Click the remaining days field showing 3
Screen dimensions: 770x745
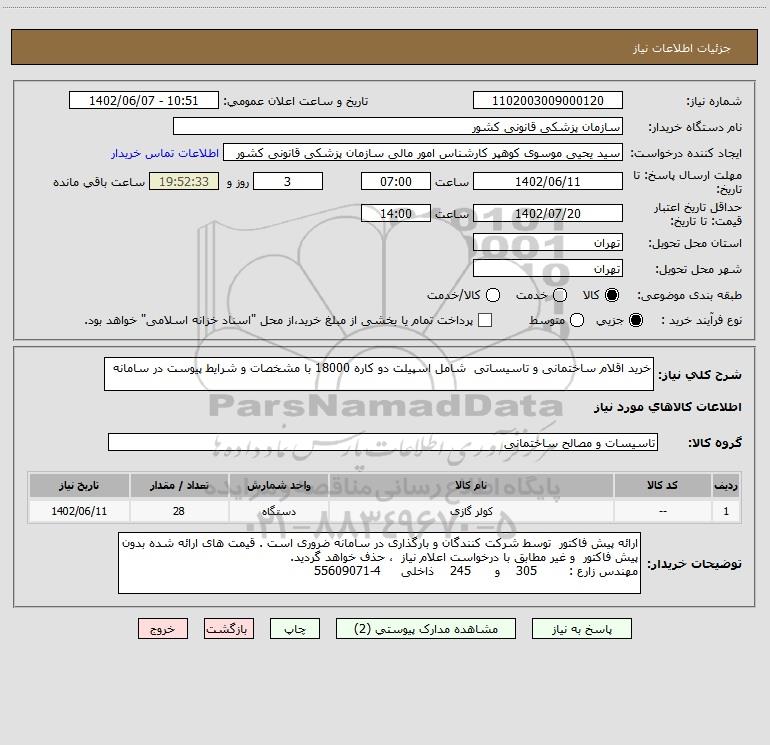click(288, 181)
